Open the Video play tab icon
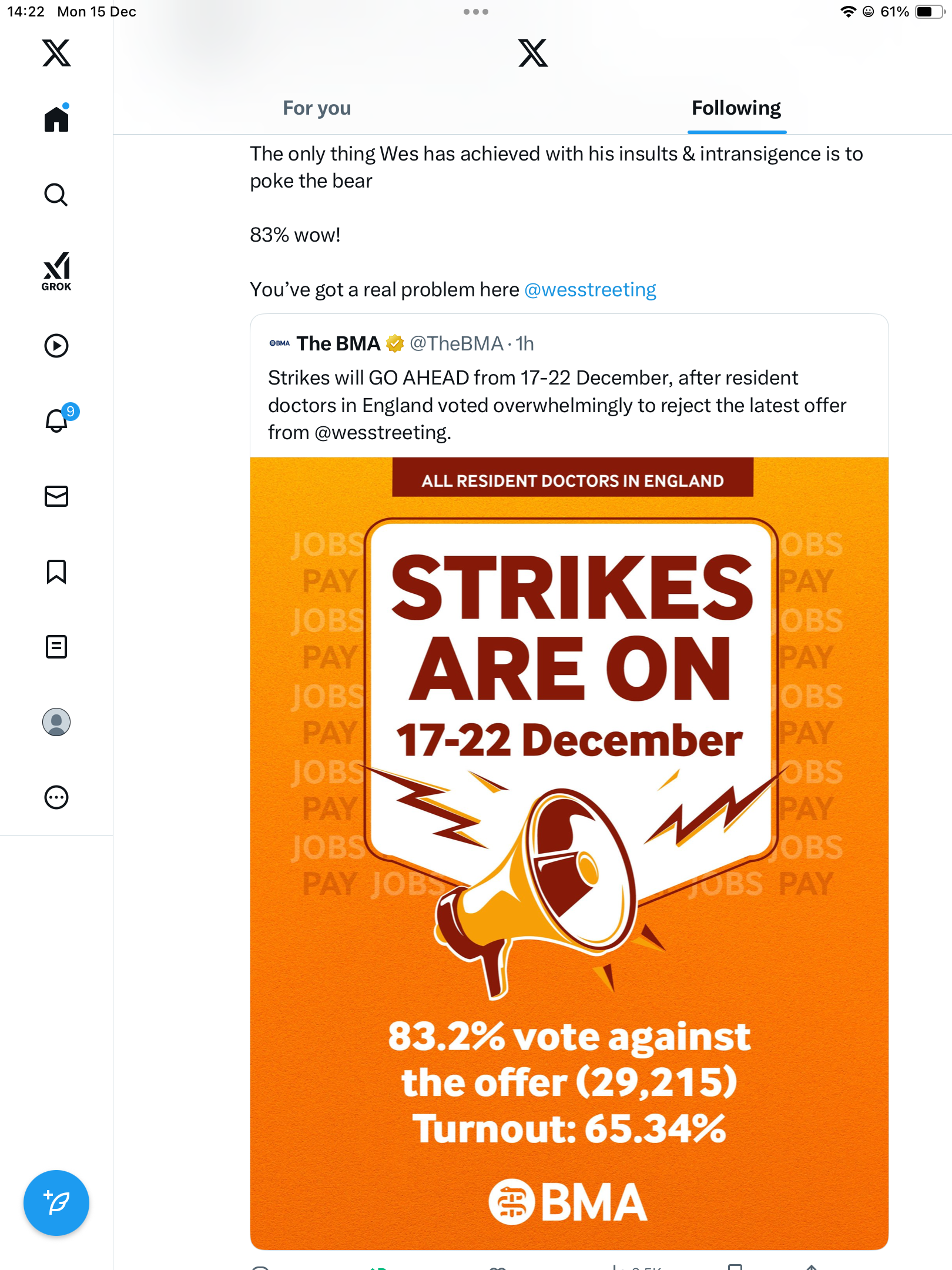The width and height of the screenshot is (952, 1270). click(56, 346)
